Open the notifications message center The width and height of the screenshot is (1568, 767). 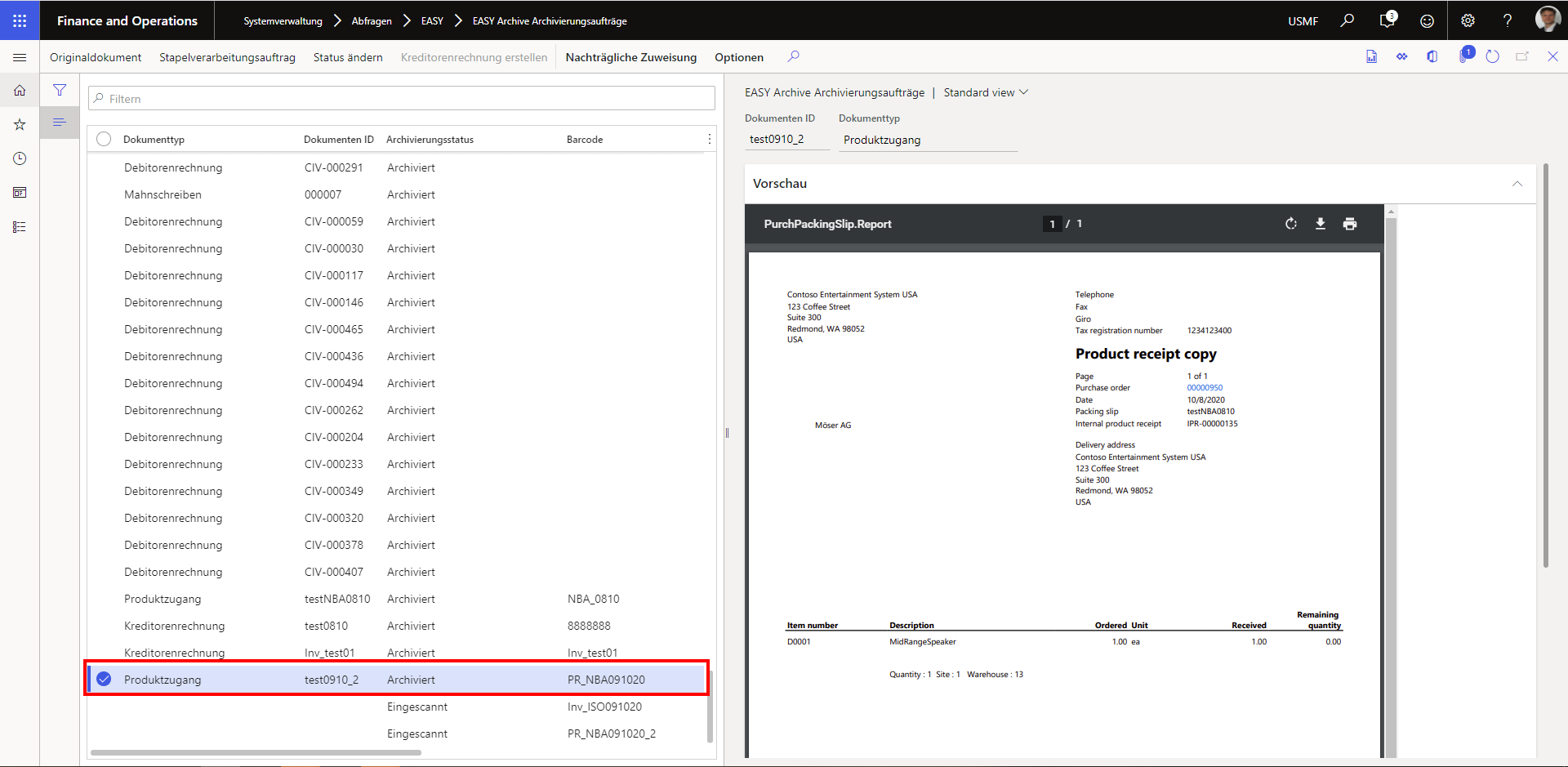point(1387,20)
